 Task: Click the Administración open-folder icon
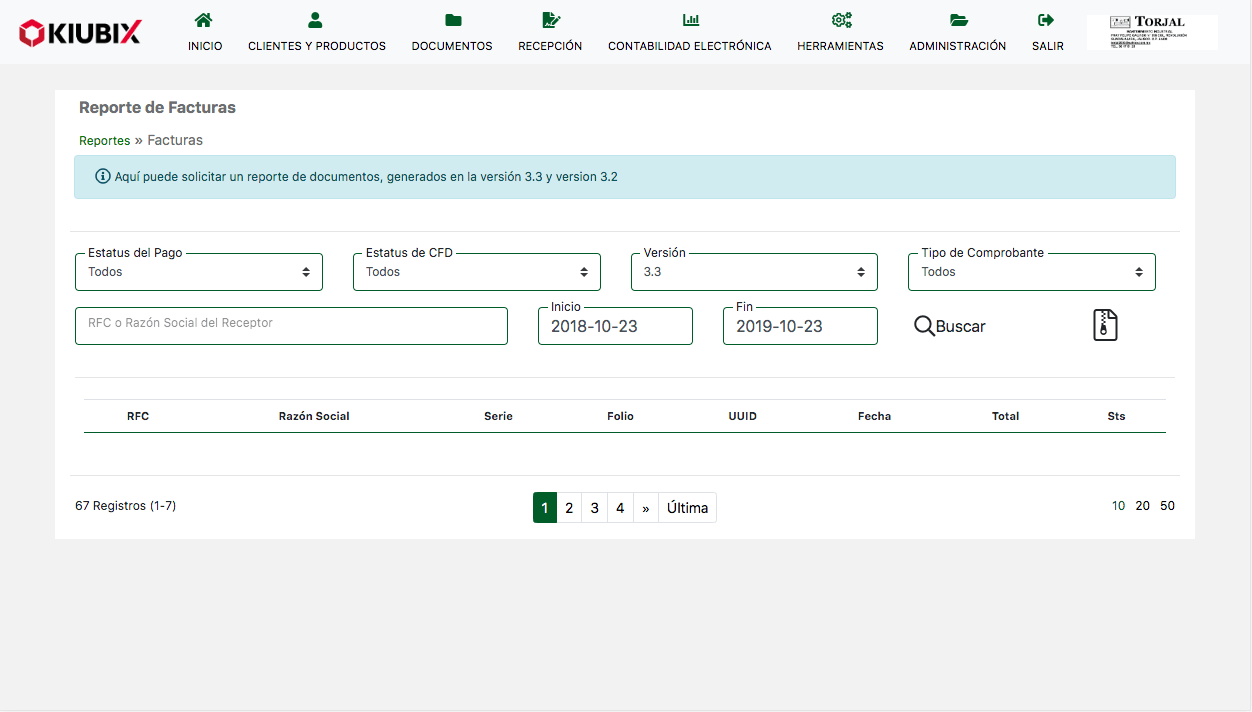point(958,20)
